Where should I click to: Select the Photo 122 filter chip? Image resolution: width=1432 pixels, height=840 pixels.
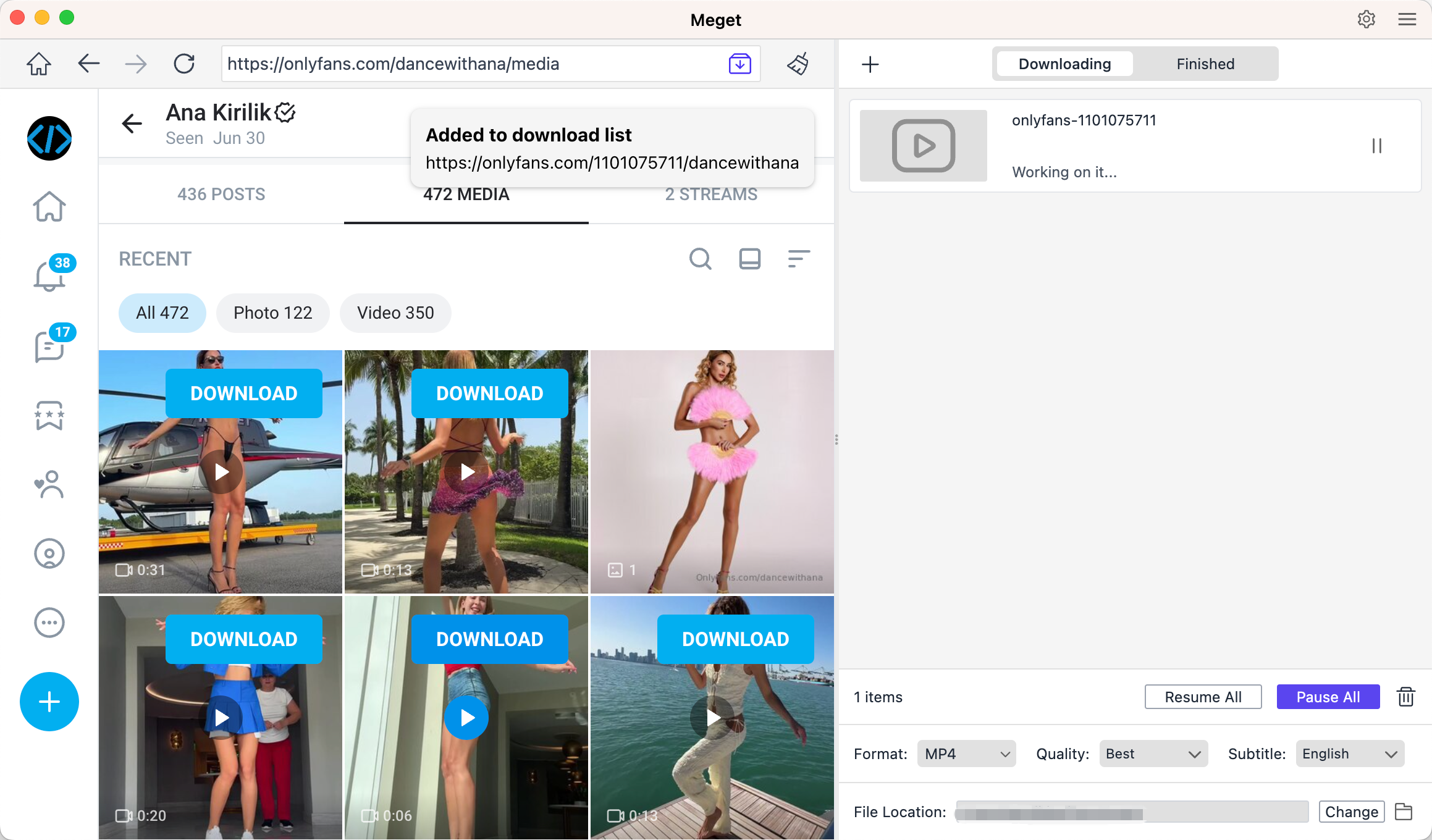[272, 313]
